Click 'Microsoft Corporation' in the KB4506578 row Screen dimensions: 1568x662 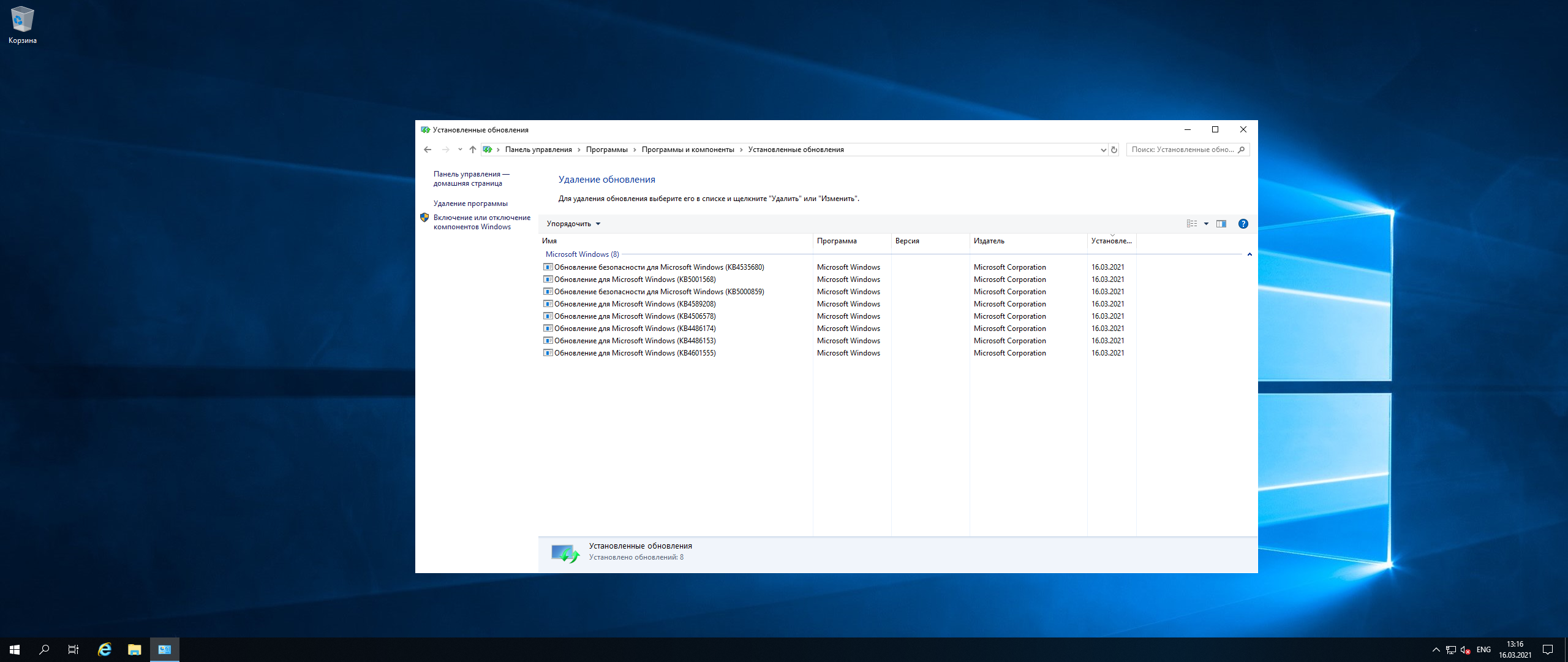point(1009,316)
